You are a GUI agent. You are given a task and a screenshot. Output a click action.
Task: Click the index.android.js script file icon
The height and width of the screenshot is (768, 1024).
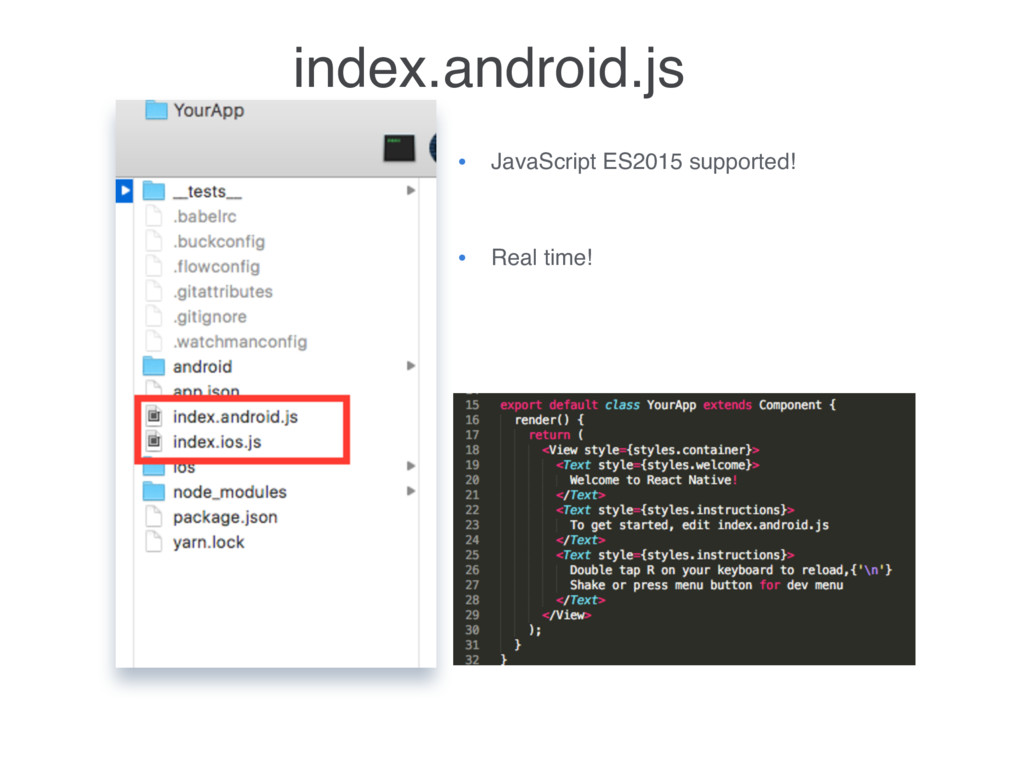click(154, 416)
